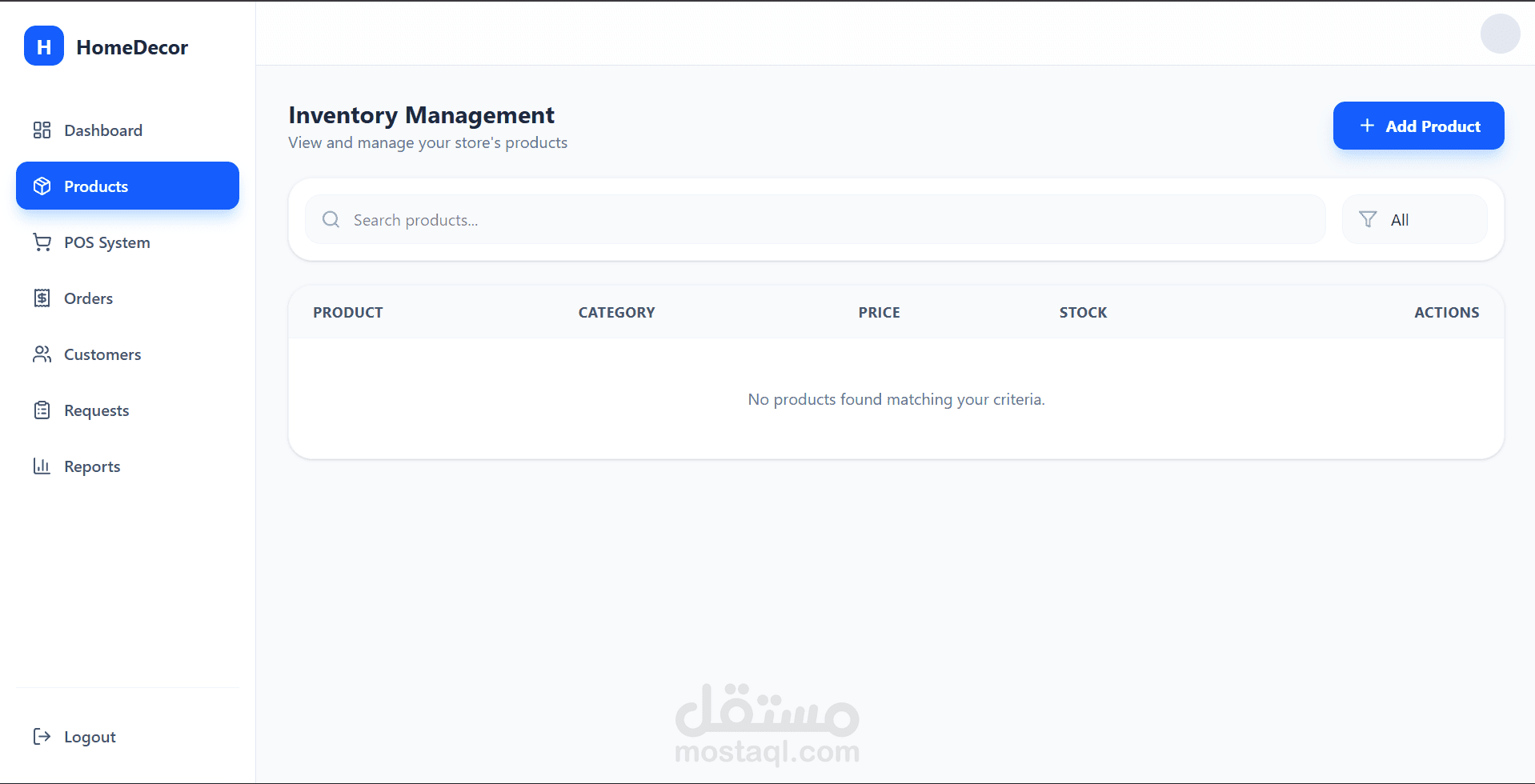Focus the Search products field
Image resolution: width=1535 pixels, height=784 pixels.
(815, 219)
